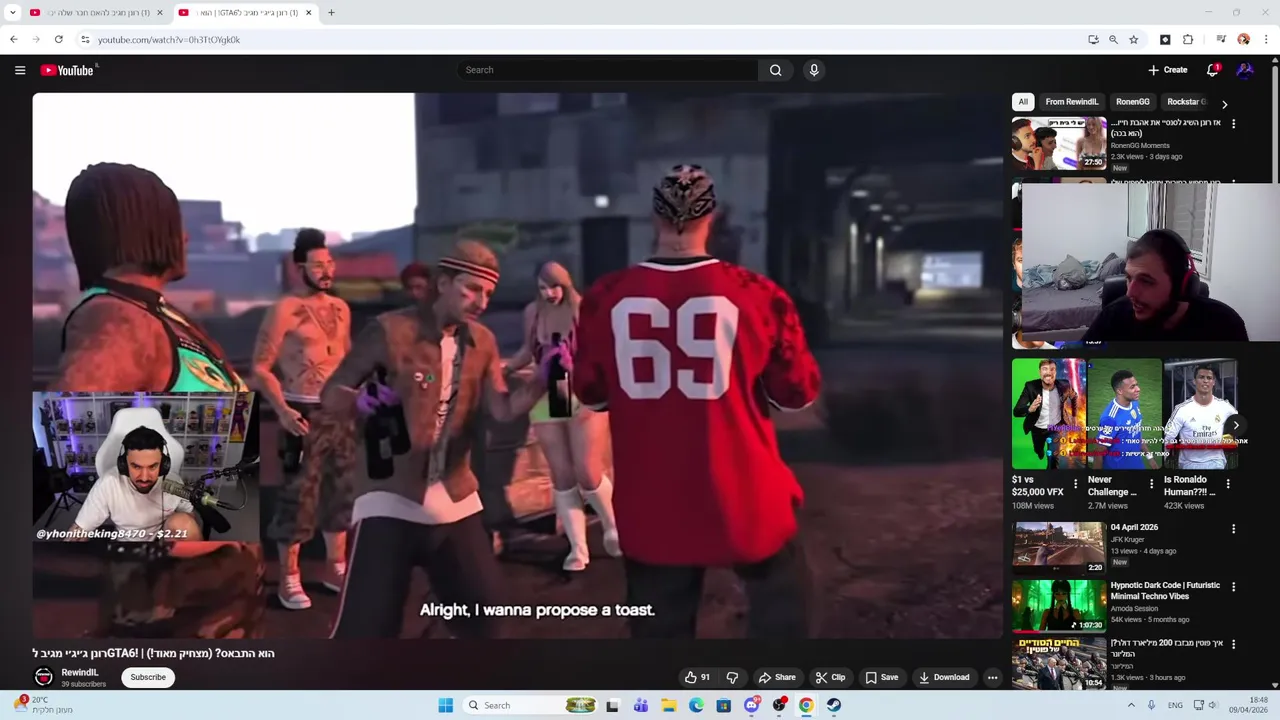Image resolution: width=1280 pixels, height=720 pixels.
Task: Open the 04 April 2026 video
Action: pyautogui.click(x=1059, y=547)
